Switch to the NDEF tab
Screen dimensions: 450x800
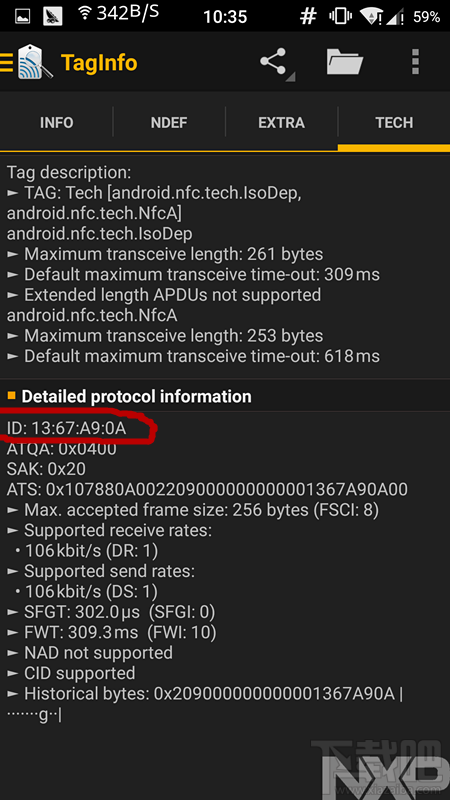[169, 123]
